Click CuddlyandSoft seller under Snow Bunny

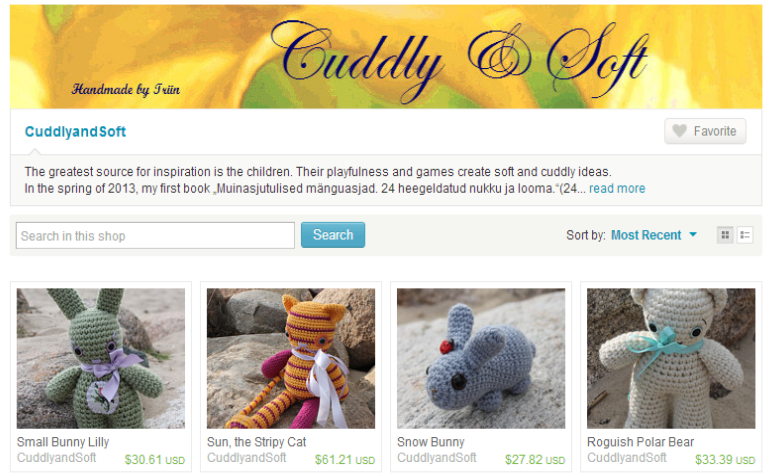coord(437,458)
